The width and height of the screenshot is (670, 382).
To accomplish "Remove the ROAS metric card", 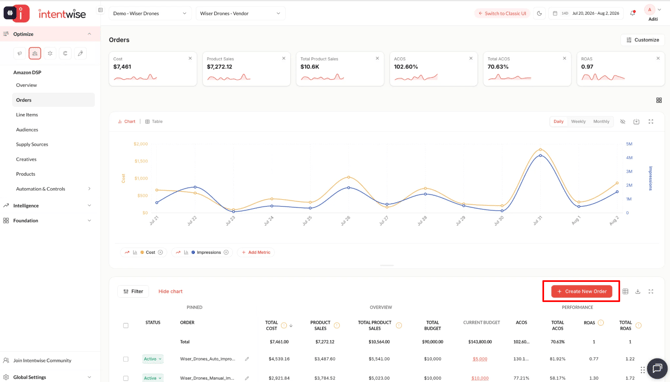I will [658, 59].
